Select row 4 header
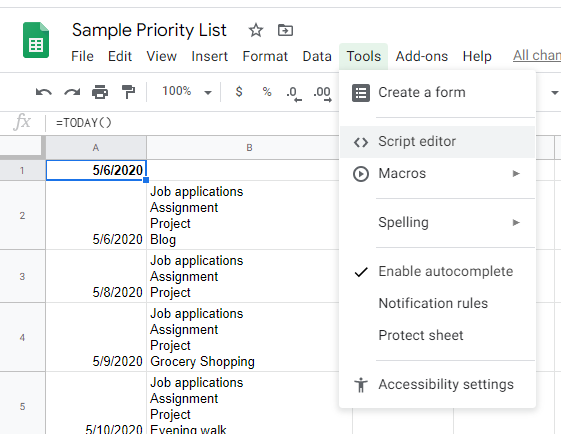The width and height of the screenshot is (561, 434). tap(22, 337)
